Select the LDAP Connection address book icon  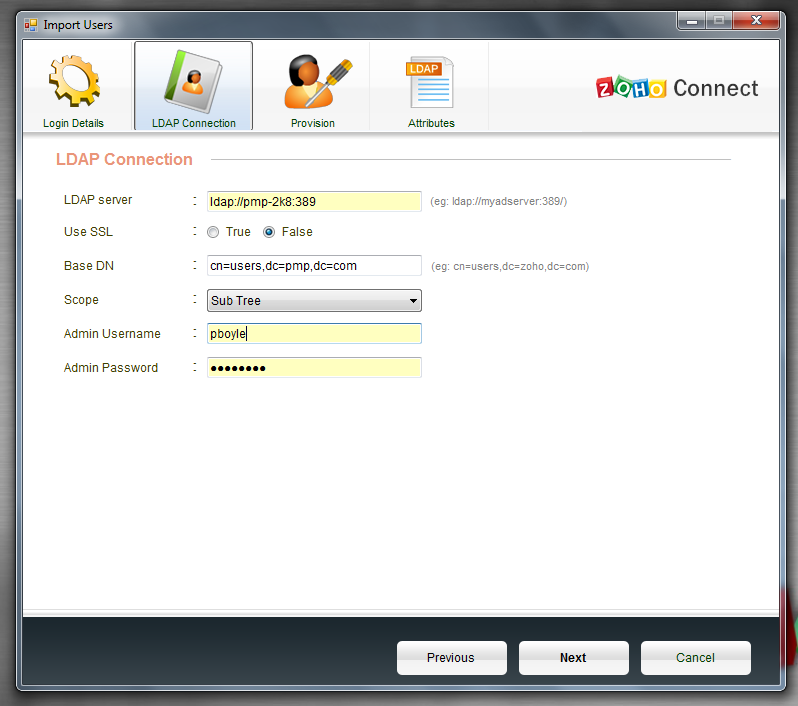[x=193, y=81]
